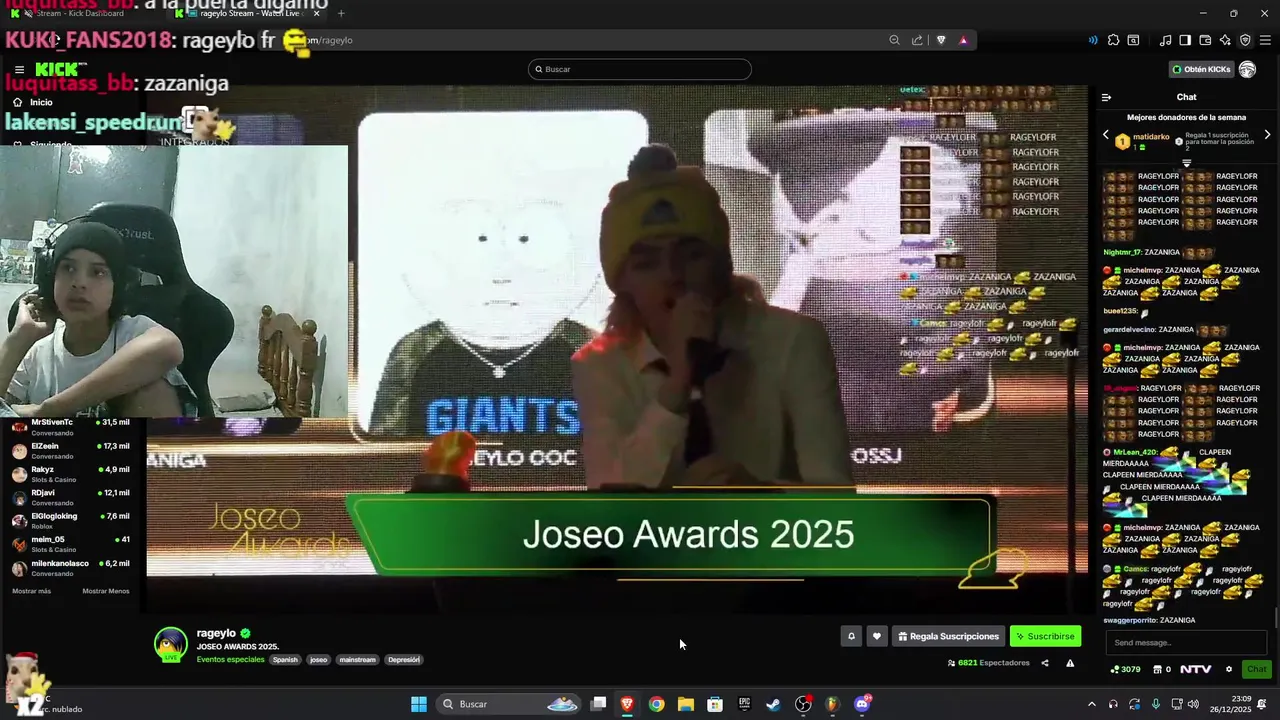Click the KICK logo
The height and width of the screenshot is (720, 1280).
pos(56,69)
